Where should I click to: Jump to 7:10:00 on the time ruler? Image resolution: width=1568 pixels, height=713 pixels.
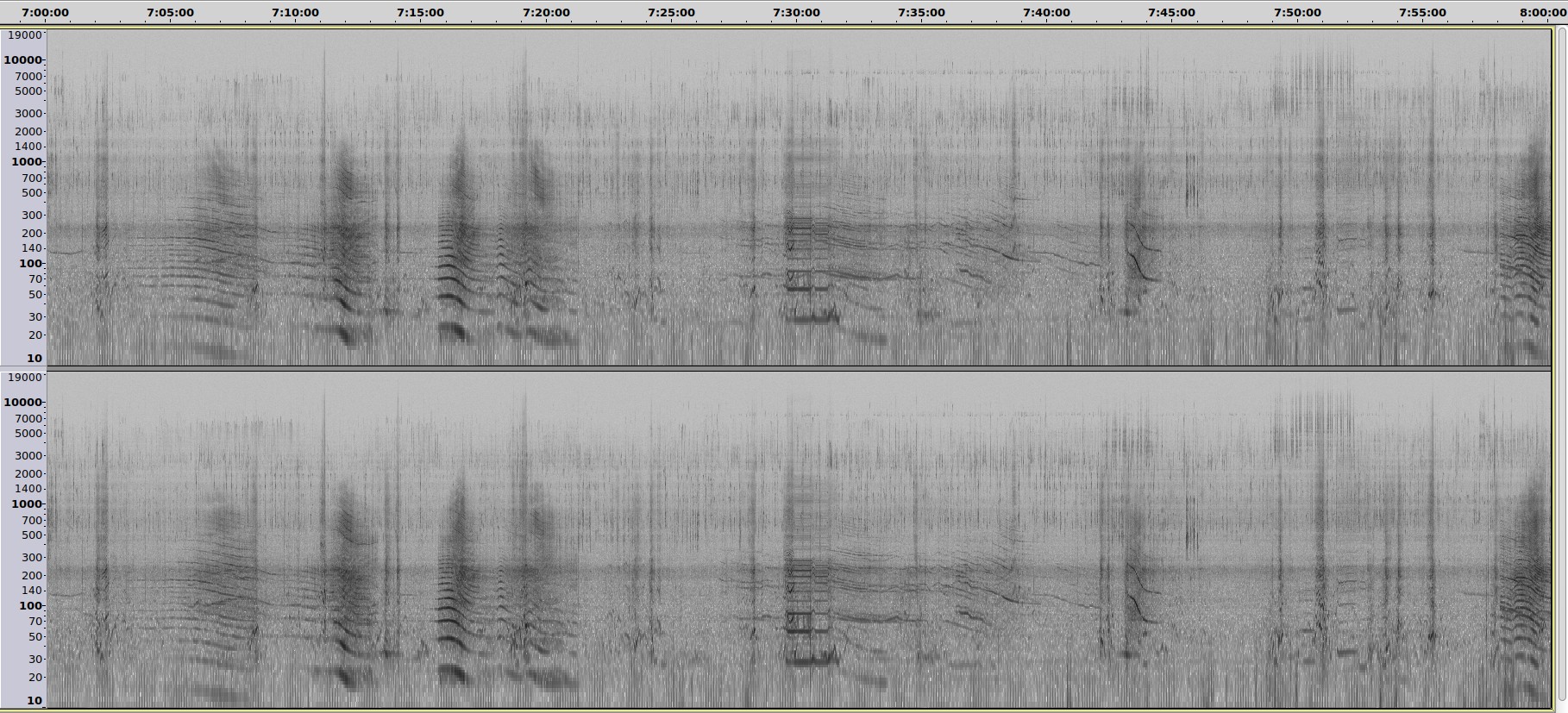click(295, 13)
